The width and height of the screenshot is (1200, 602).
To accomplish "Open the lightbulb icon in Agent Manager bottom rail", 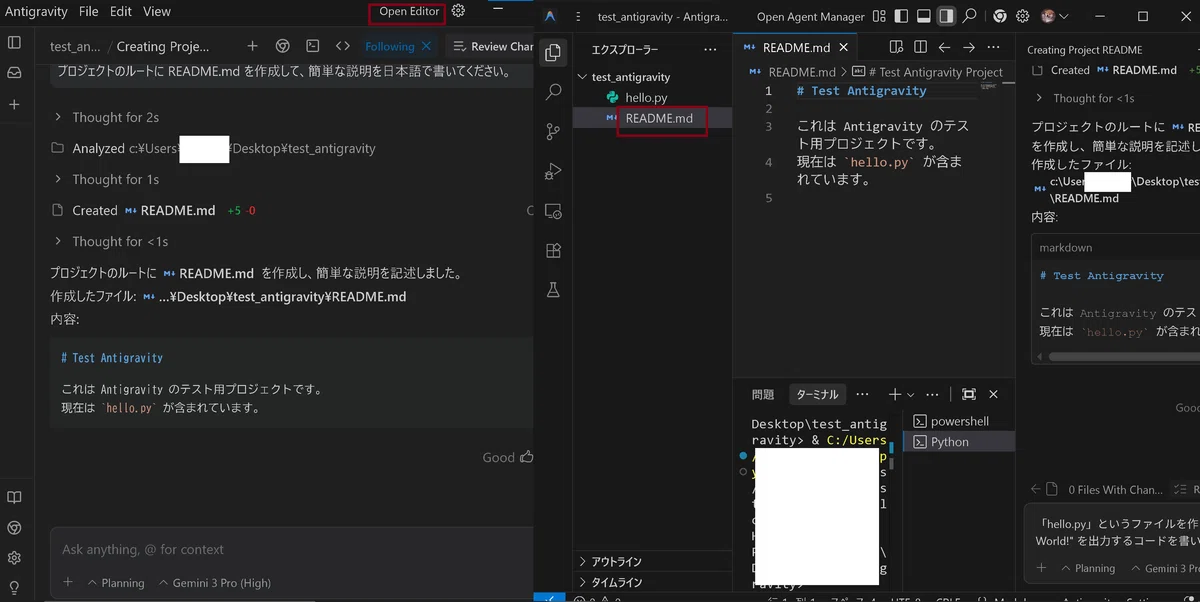I will (x=14, y=588).
